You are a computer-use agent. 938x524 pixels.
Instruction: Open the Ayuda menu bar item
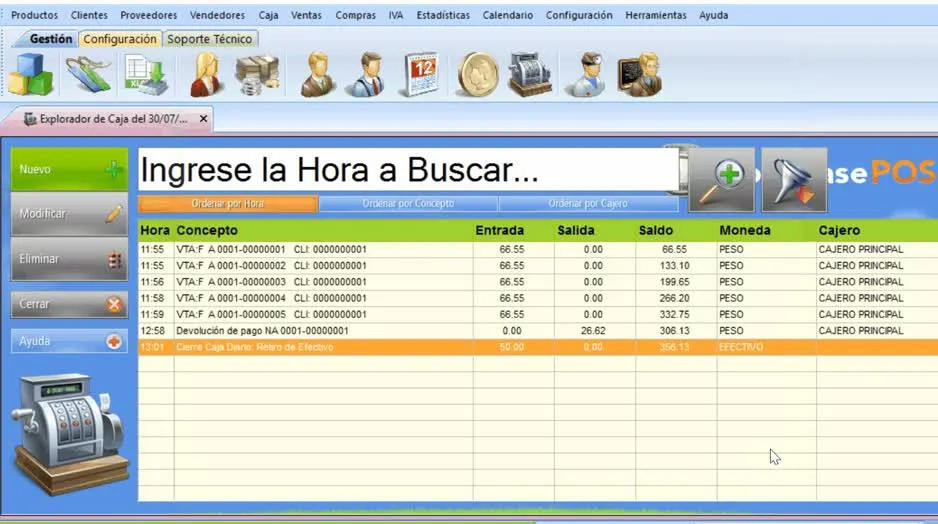pyautogui.click(x=714, y=15)
